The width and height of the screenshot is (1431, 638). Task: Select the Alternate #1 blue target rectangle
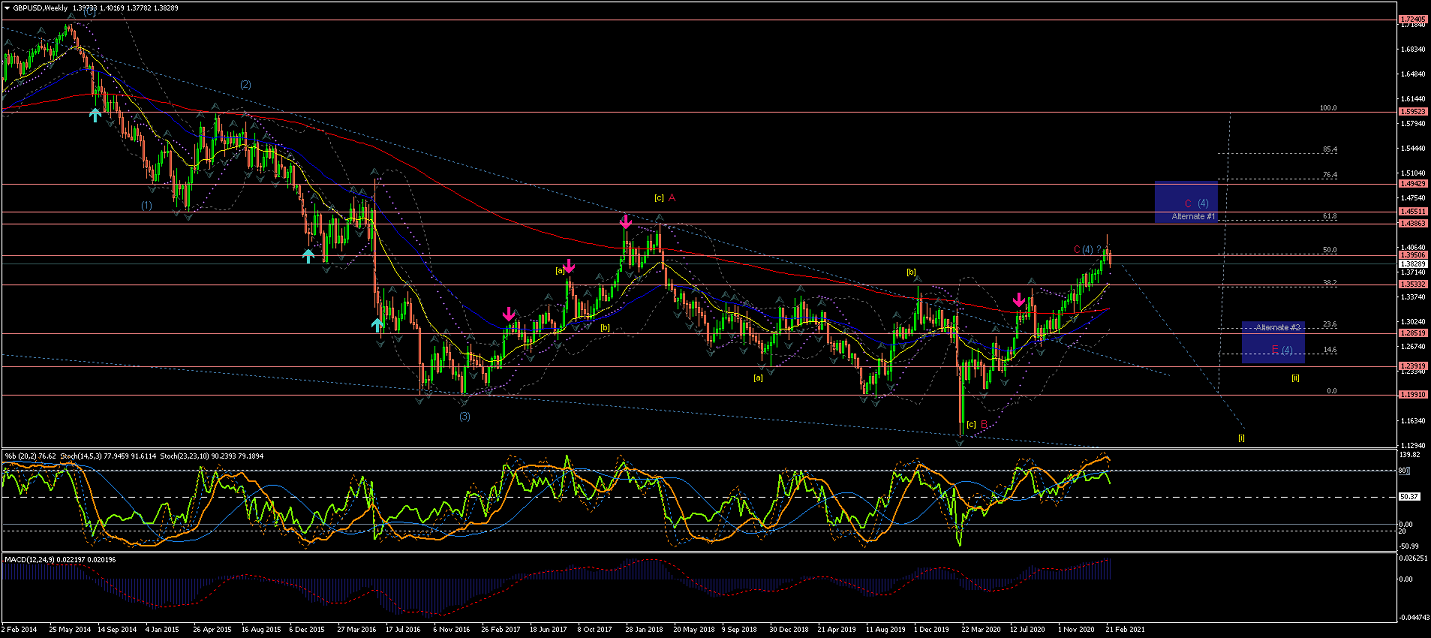pyautogui.click(x=1185, y=202)
